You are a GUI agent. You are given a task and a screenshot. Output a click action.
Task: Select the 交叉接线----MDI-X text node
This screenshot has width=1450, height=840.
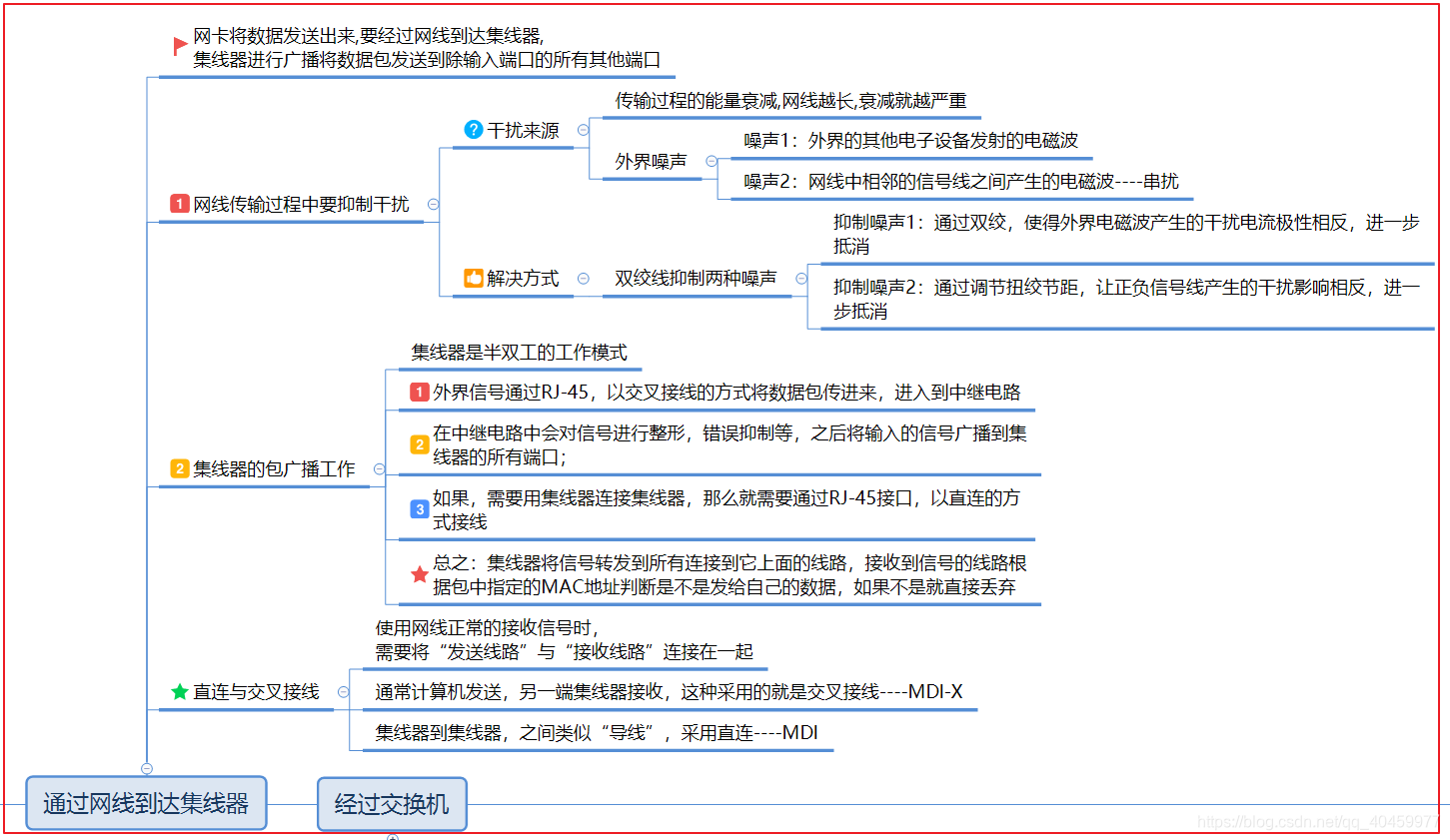click(x=669, y=691)
